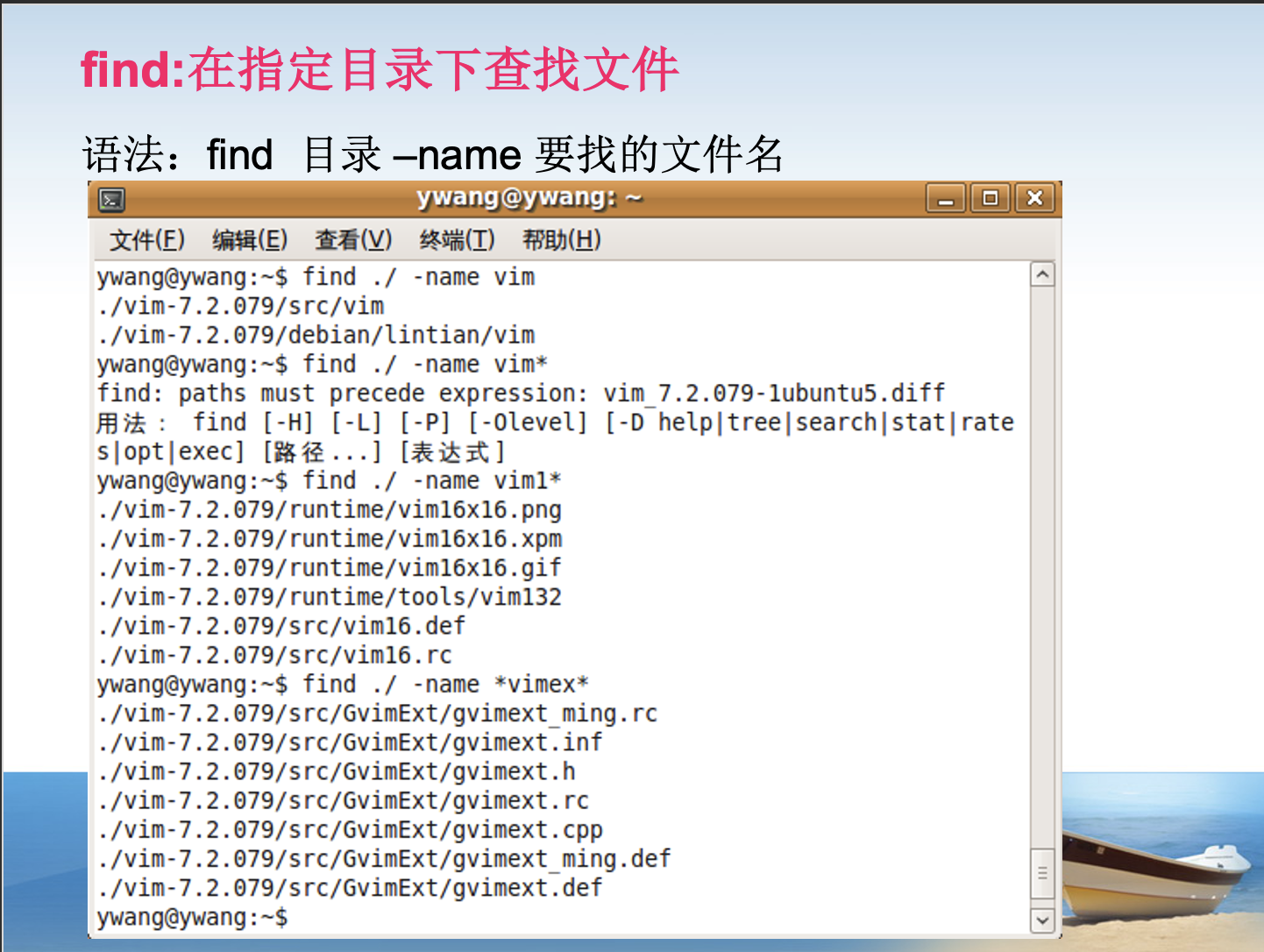Click the error line find: paths must precede expression

tap(521, 393)
